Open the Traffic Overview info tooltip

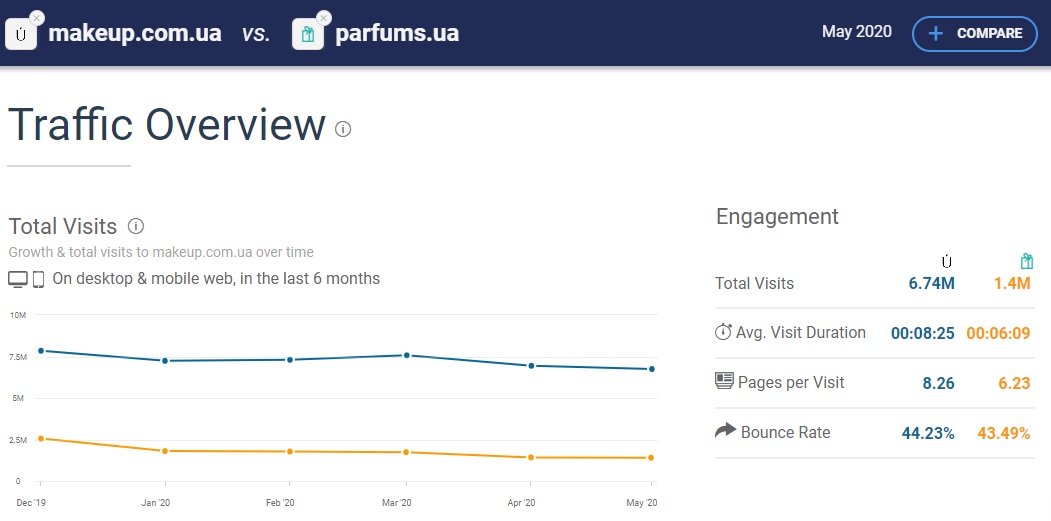343,129
